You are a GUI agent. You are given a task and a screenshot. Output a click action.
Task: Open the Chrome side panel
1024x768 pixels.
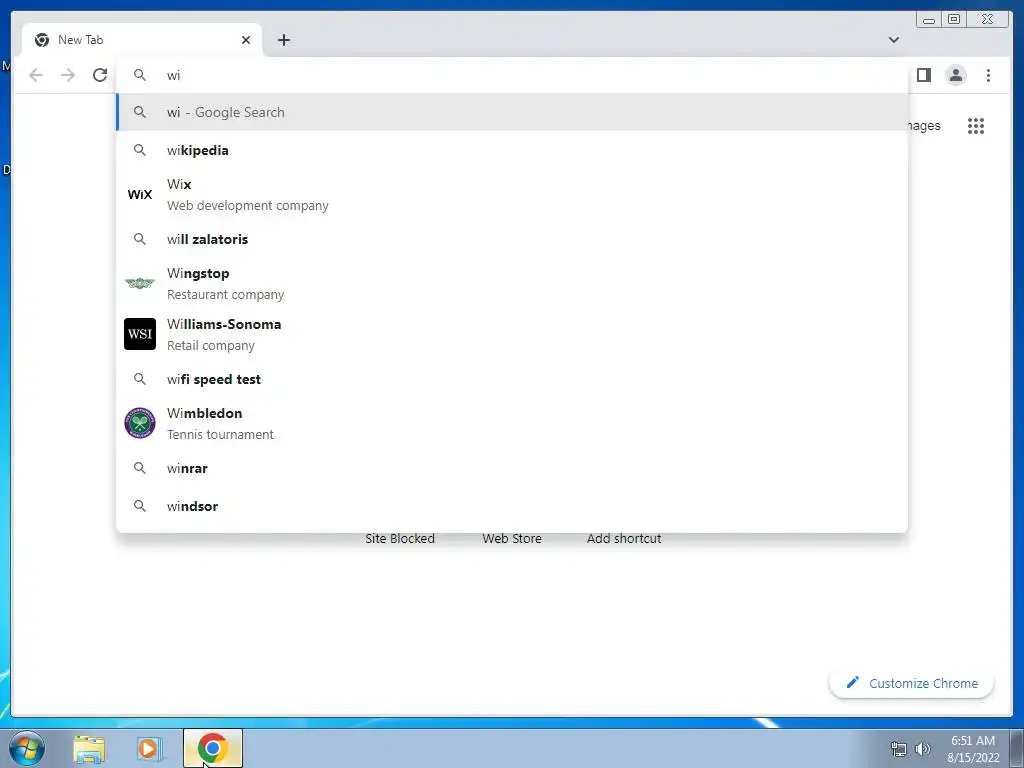pyautogui.click(x=923, y=75)
